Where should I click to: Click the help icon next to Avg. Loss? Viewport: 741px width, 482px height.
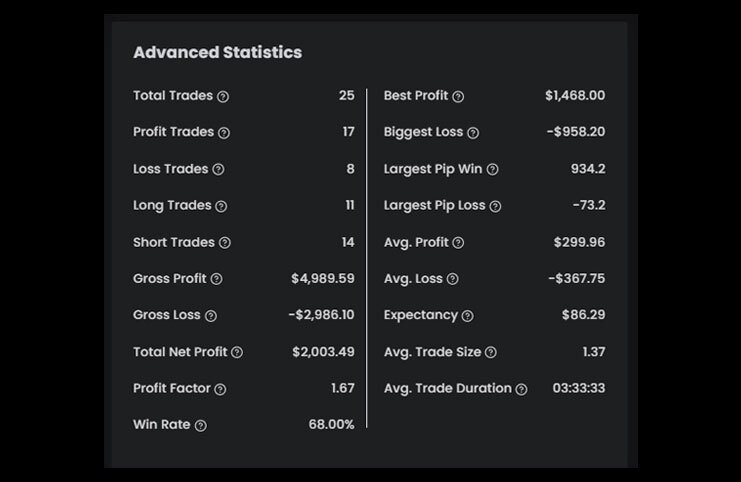452,279
